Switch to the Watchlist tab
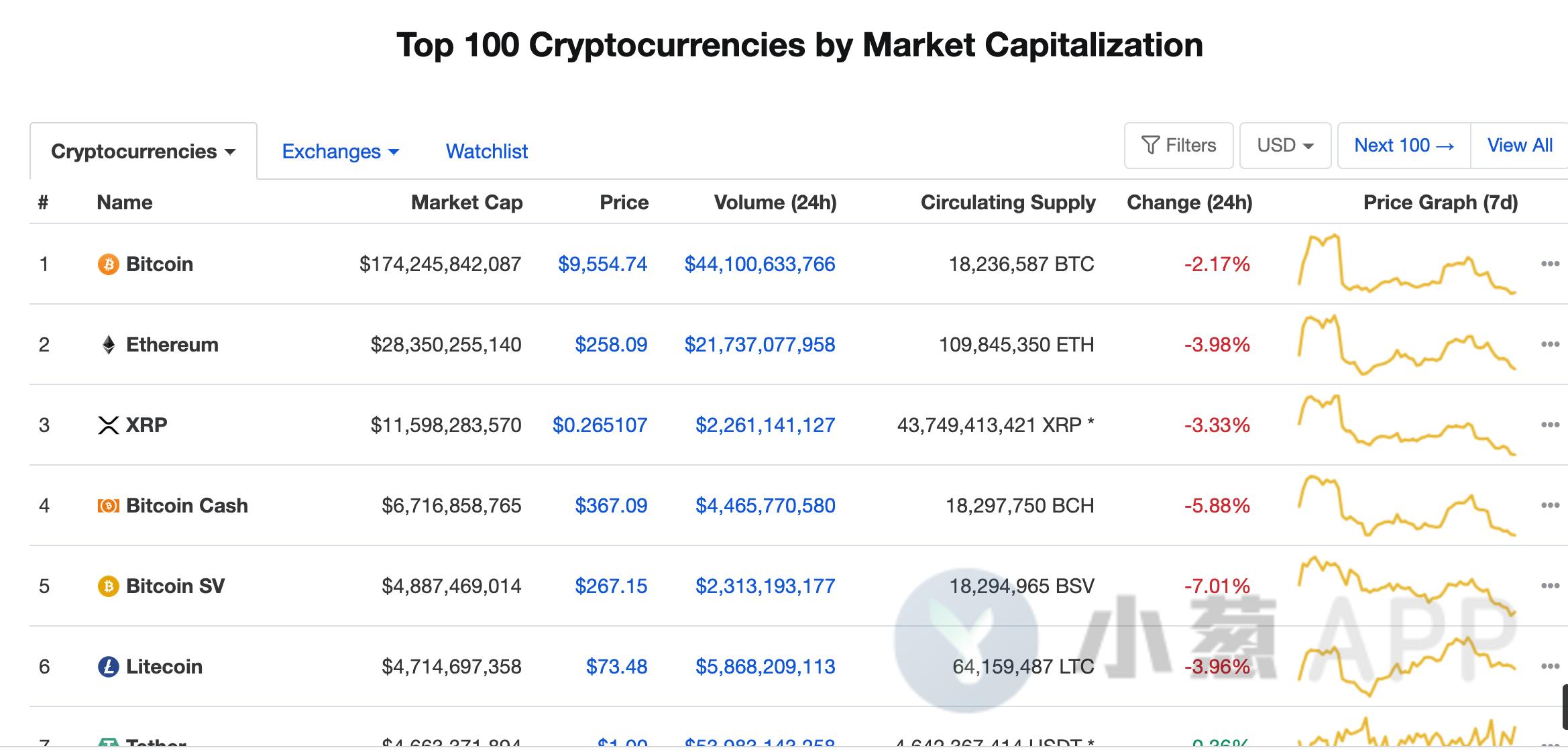1568x750 pixels. coord(487,152)
